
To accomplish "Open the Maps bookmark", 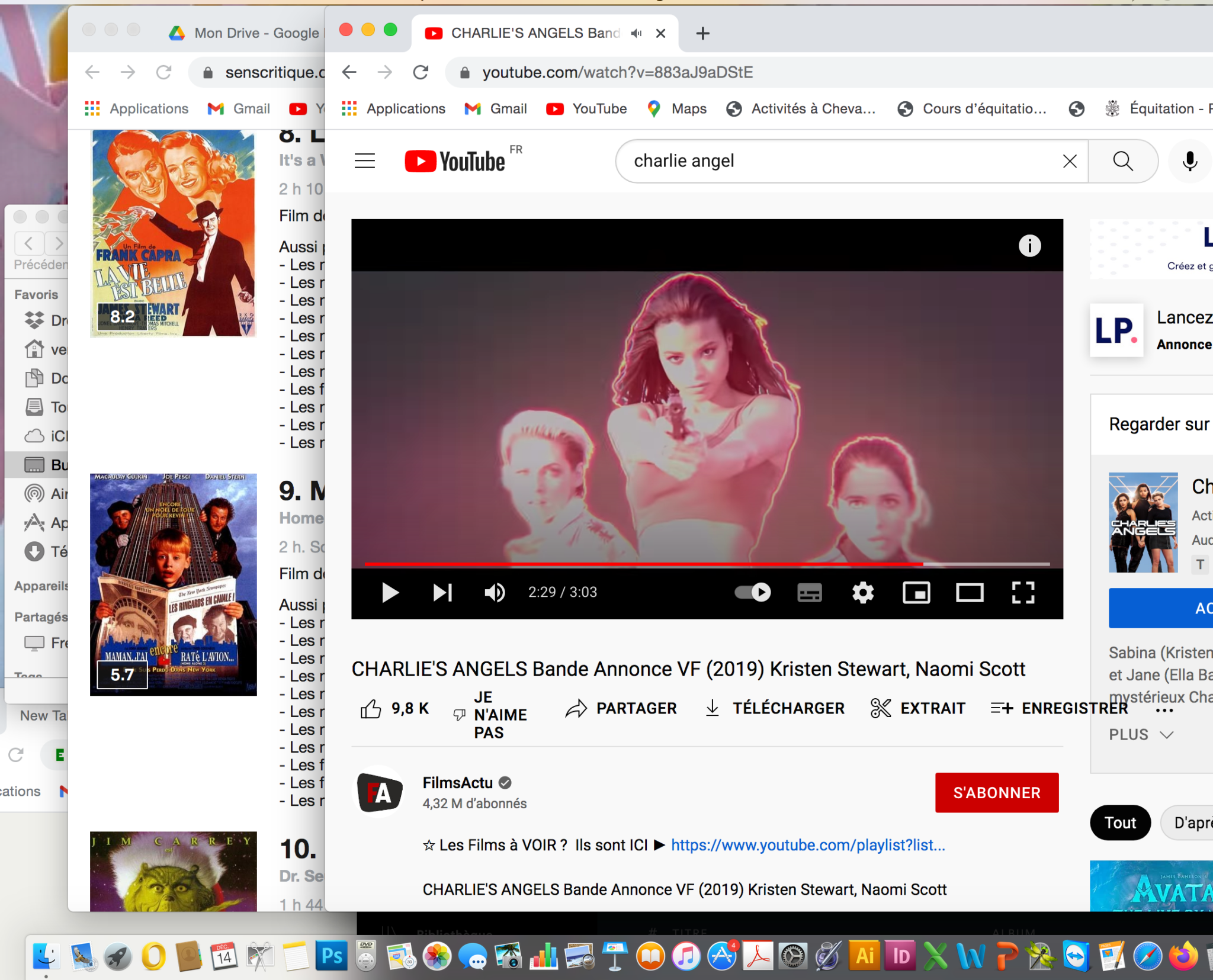I will pos(677,108).
